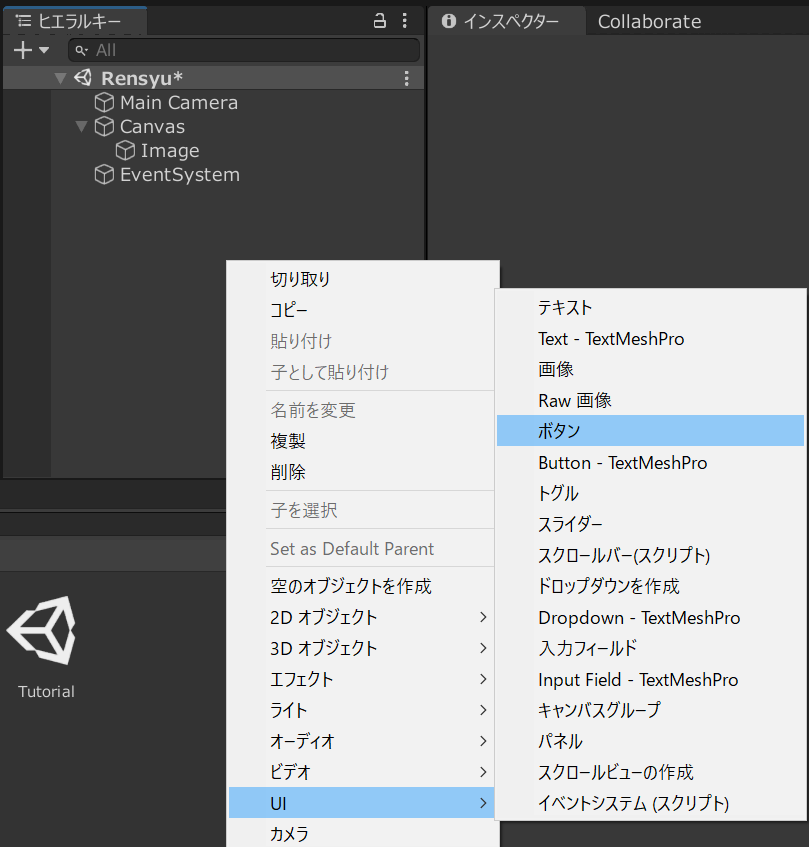The image size is (809, 847).
Task: Select スライダー in the UI submenu
Action: [x=570, y=524]
